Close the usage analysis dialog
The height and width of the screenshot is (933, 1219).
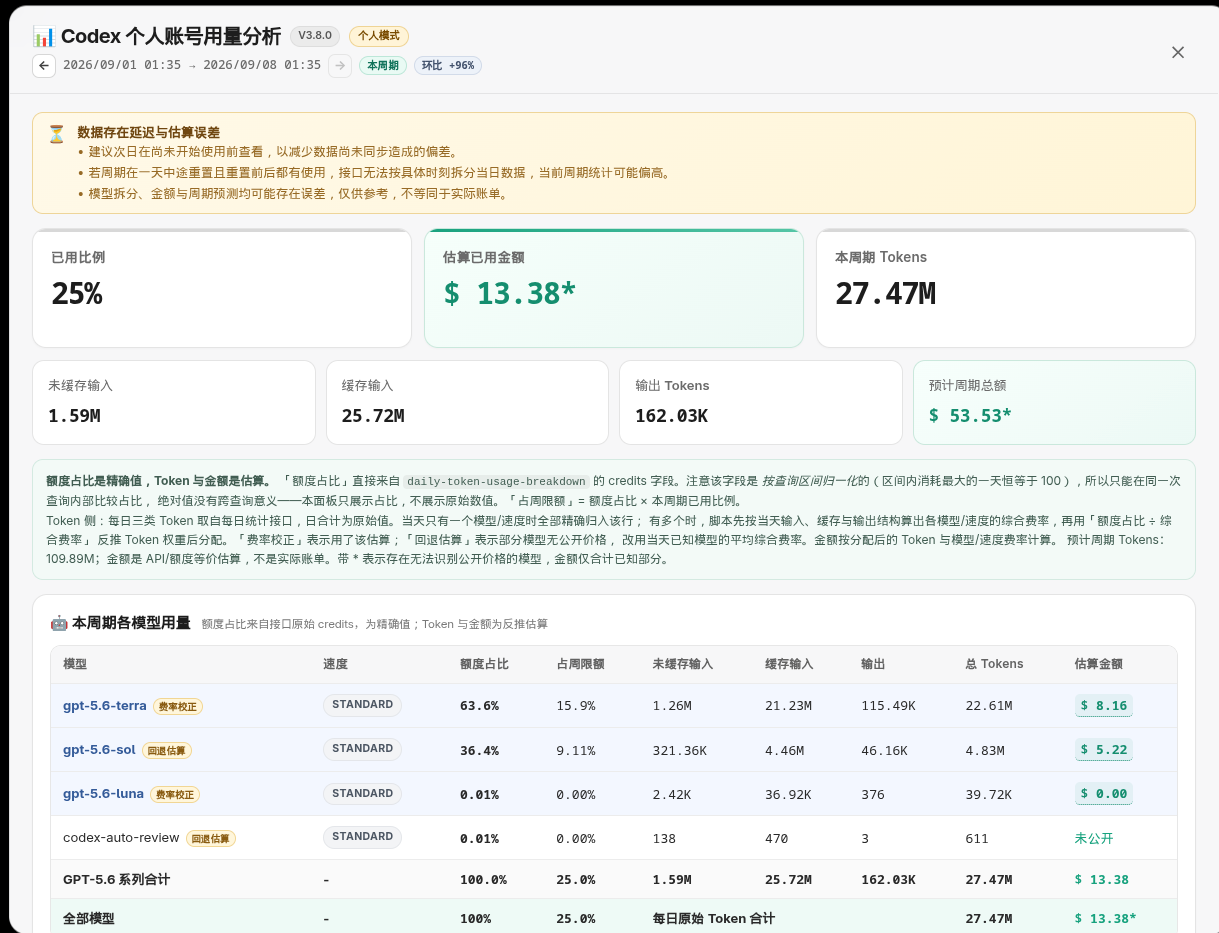(1178, 52)
